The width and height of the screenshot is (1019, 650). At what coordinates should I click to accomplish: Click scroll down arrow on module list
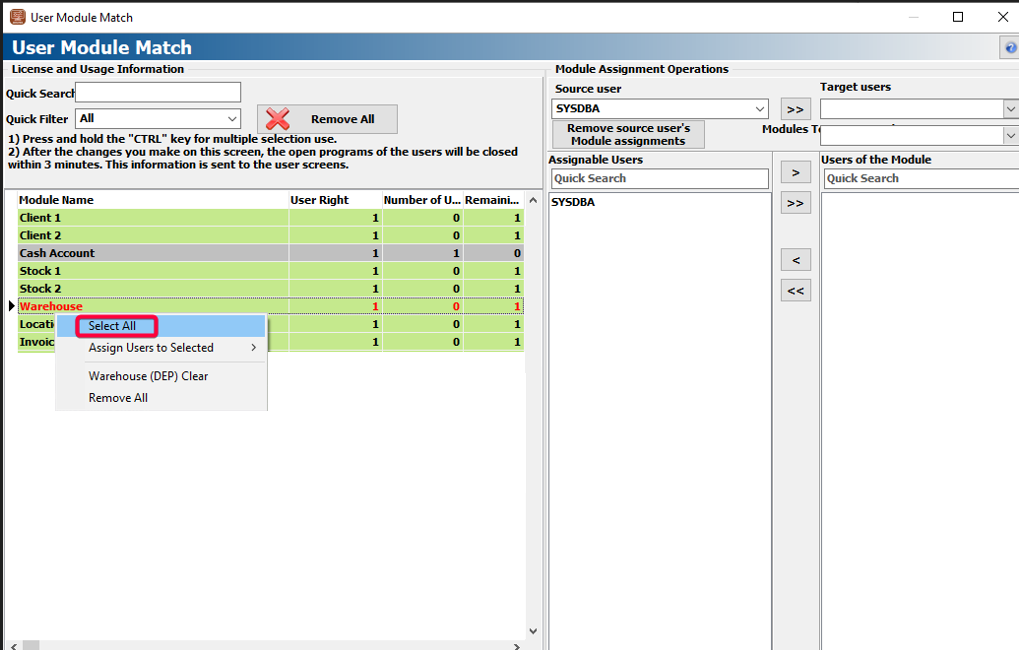(x=532, y=631)
